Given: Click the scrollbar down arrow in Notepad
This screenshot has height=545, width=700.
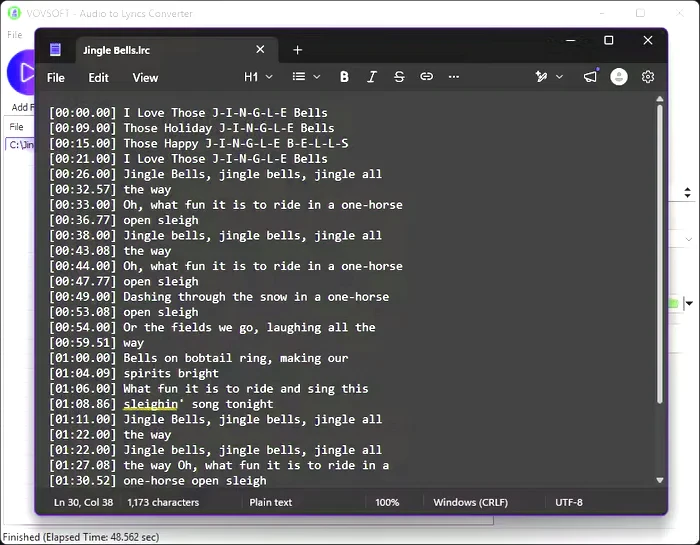Looking at the screenshot, I should pyautogui.click(x=659, y=480).
